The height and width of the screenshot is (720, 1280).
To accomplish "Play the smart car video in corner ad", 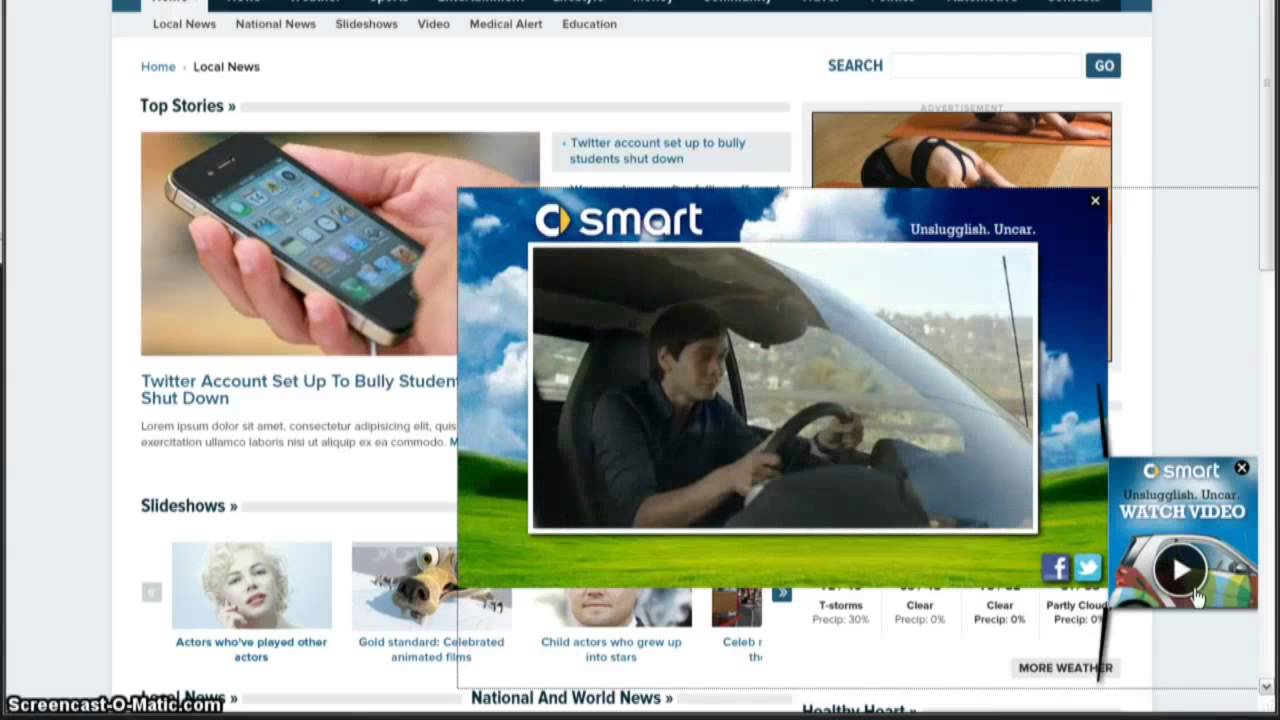I will [1180, 569].
